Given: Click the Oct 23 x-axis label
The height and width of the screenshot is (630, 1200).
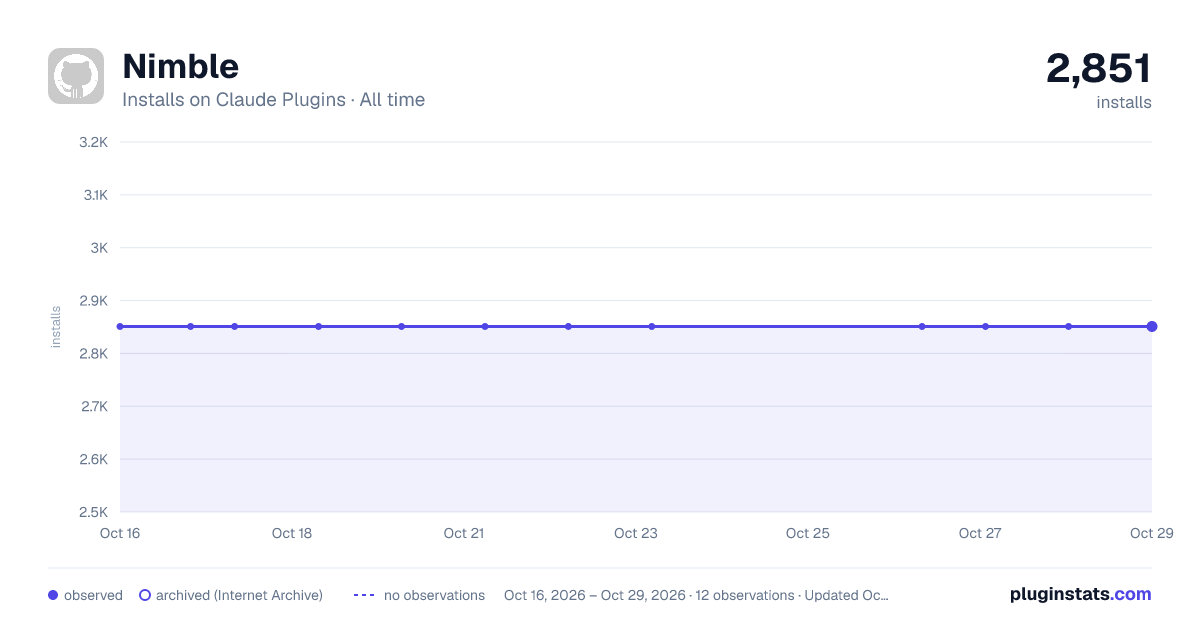Looking at the screenshot, I should [636, 533].
